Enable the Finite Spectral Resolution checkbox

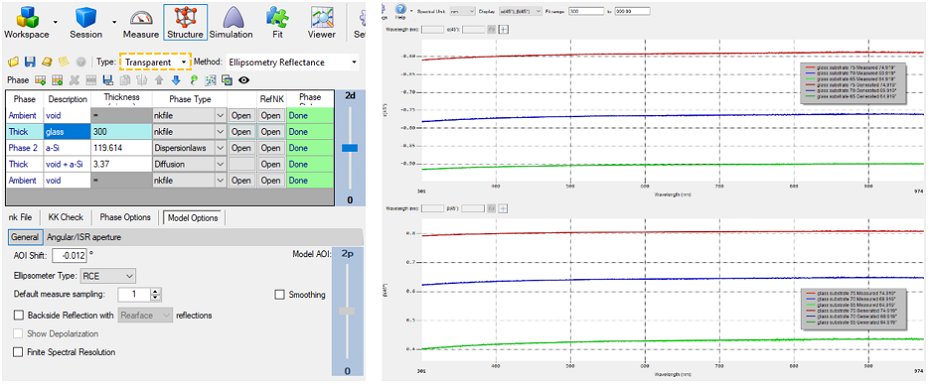point(18,352)
